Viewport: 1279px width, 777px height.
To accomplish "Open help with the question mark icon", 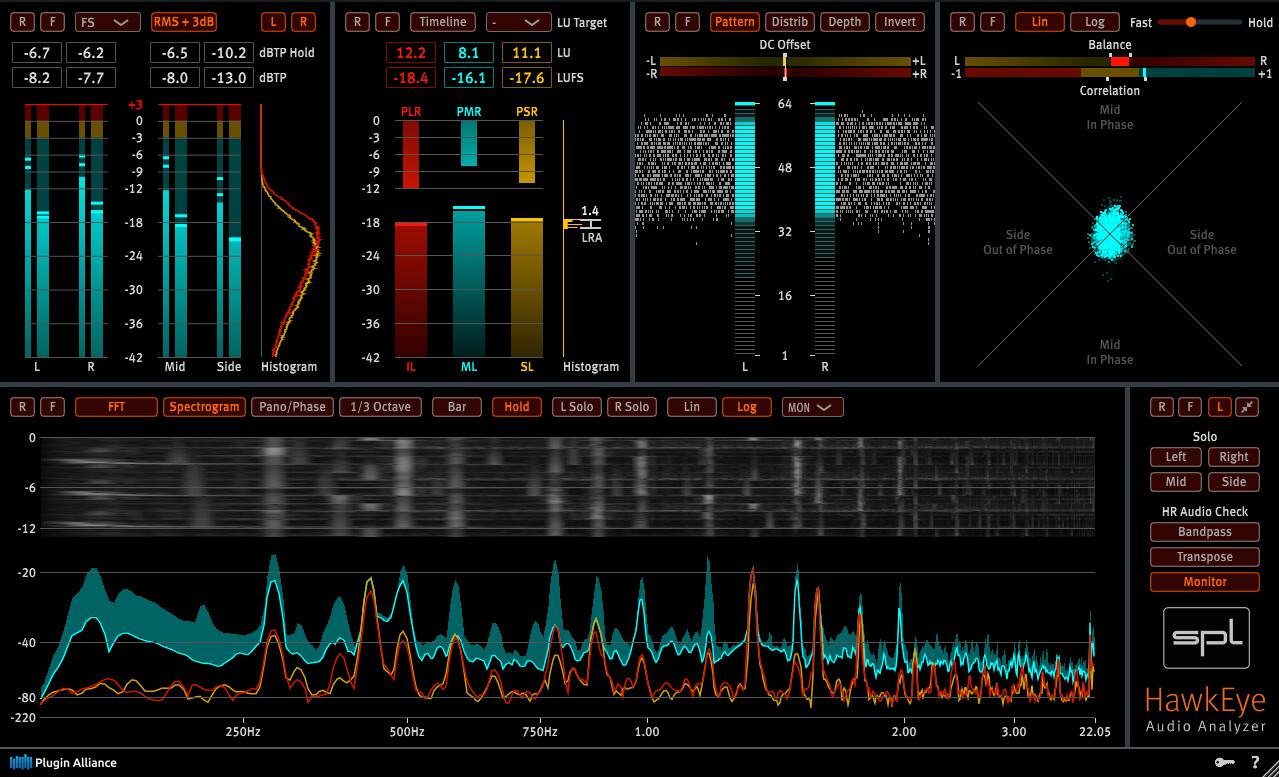I will [x=1255, y=762].
